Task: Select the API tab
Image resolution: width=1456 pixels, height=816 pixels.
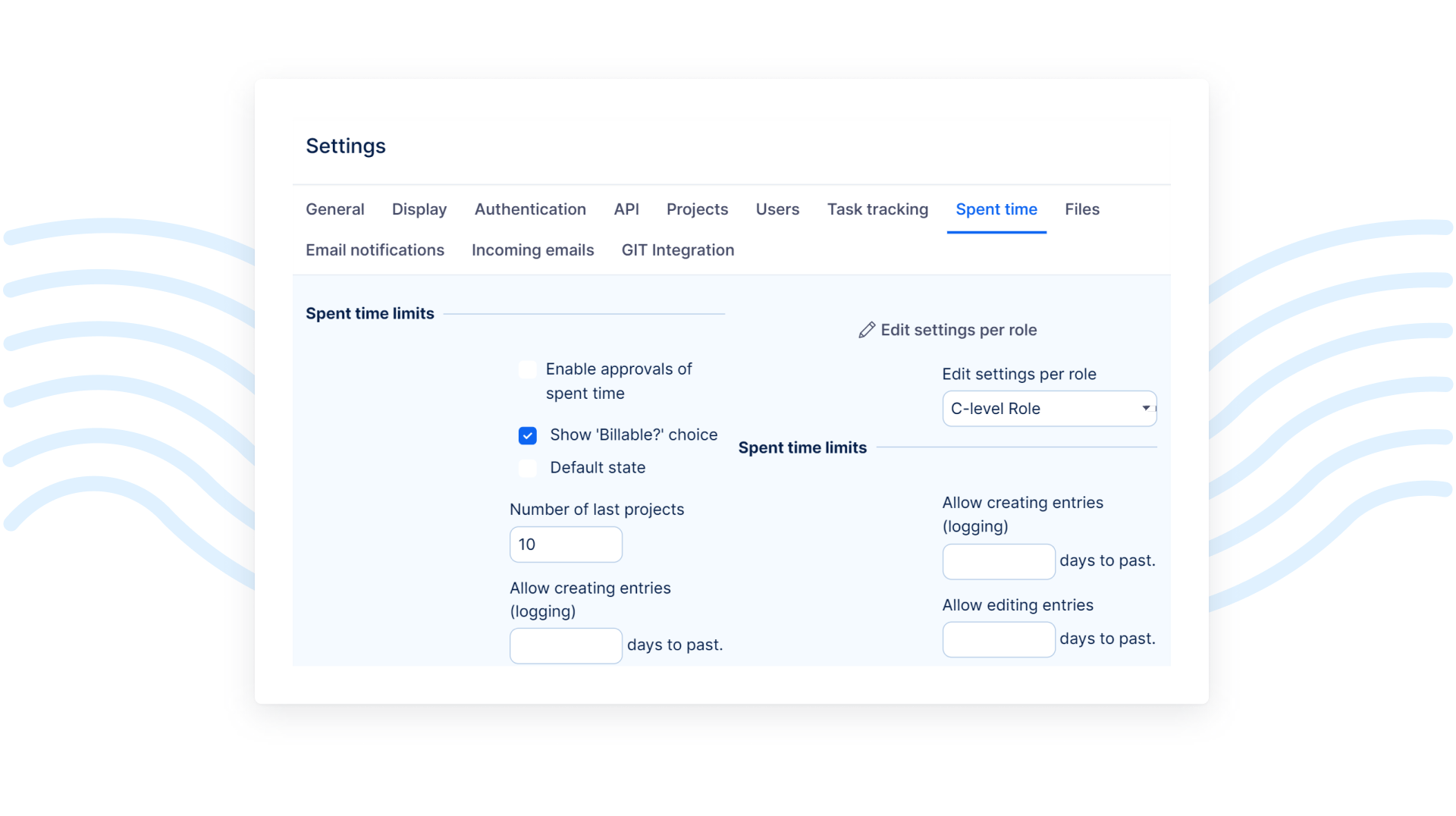Action: (626, 209)
